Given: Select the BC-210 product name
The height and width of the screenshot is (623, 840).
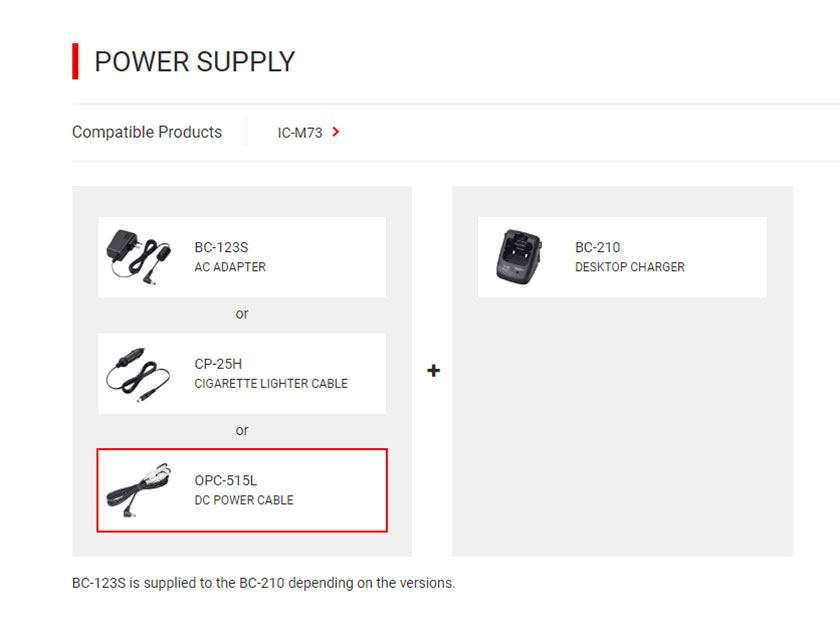Looking at the screenshot, I should [x=597, y=247].
